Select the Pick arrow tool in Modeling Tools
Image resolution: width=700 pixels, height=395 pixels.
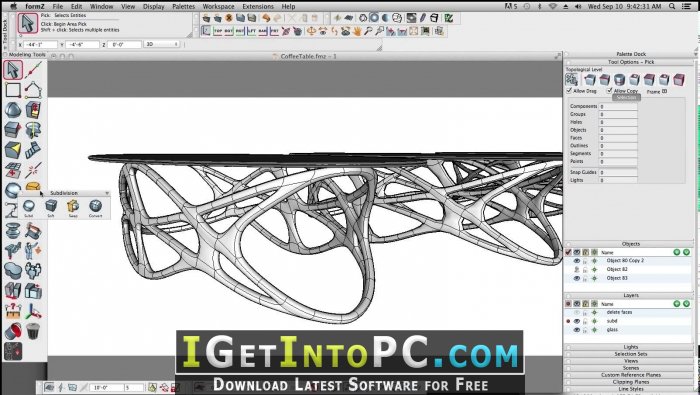click(x=12, y=70)
